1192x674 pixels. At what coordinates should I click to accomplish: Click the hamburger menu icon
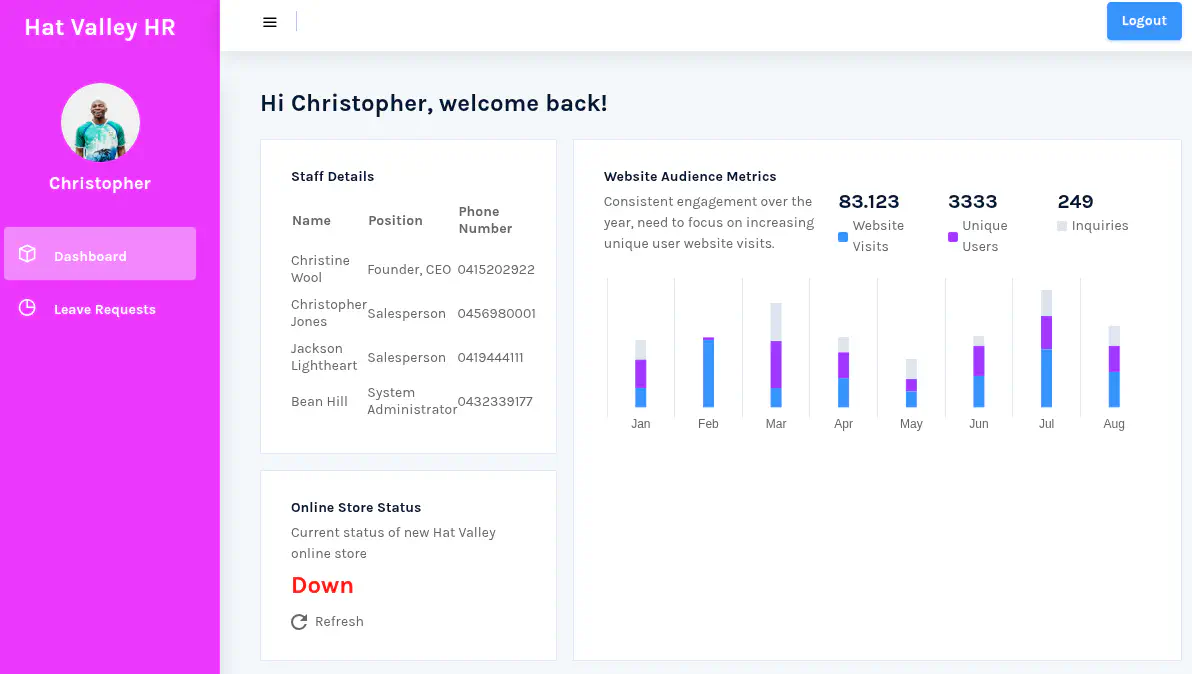click(269, 22)
